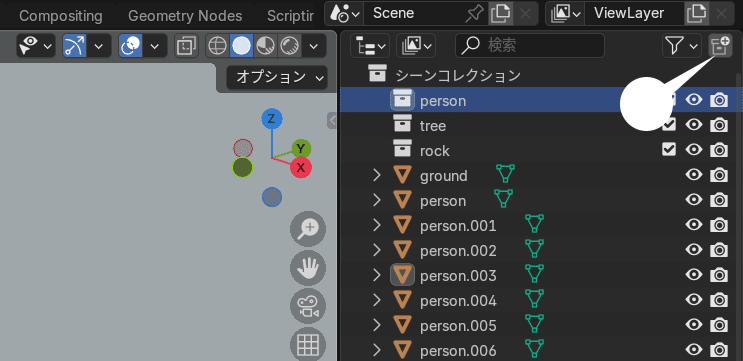Hide the person collection in viewport
743x361 pixels.
coord(694,100)
